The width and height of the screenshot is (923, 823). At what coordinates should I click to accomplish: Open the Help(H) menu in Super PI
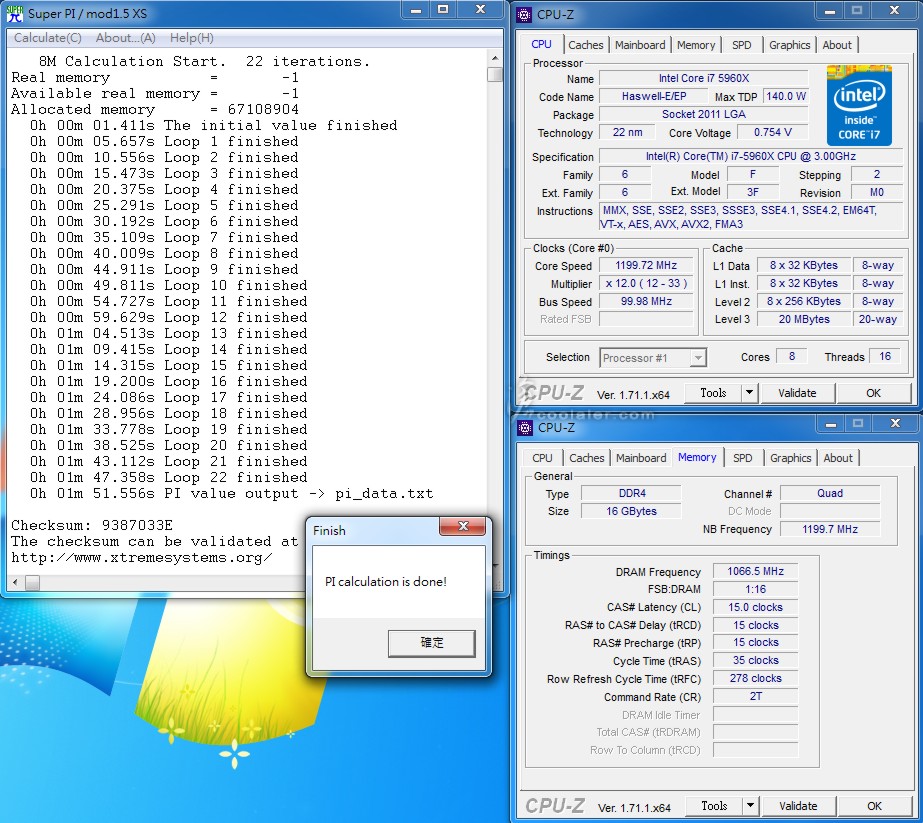tap(191, 38)
